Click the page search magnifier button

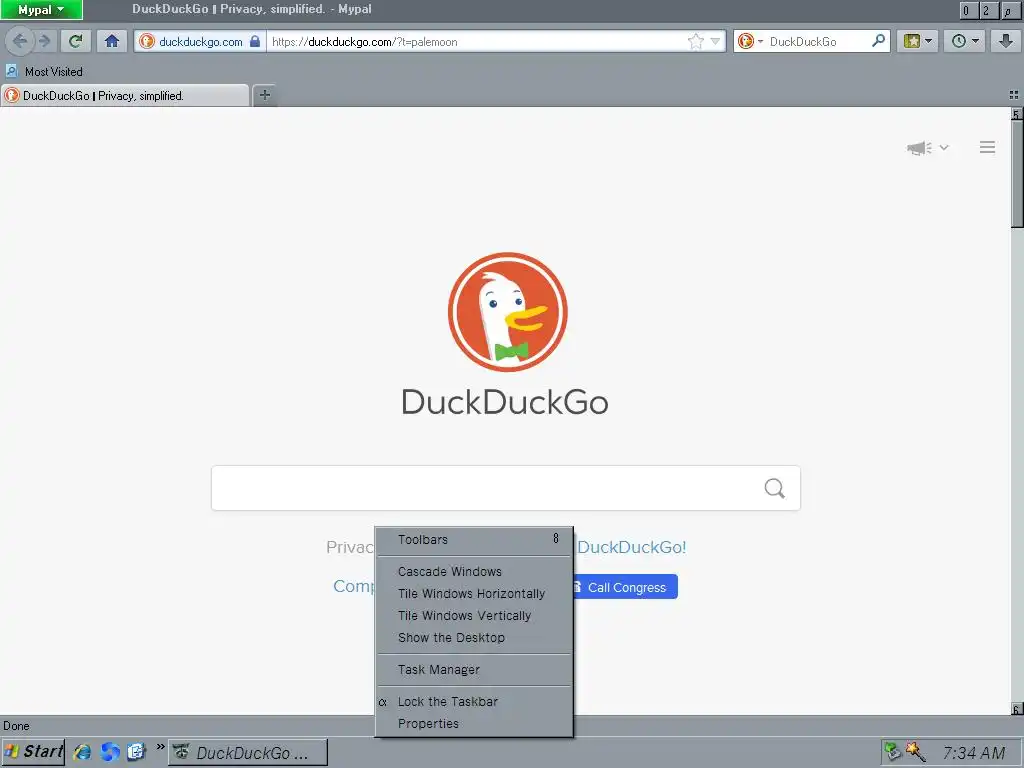775,488
